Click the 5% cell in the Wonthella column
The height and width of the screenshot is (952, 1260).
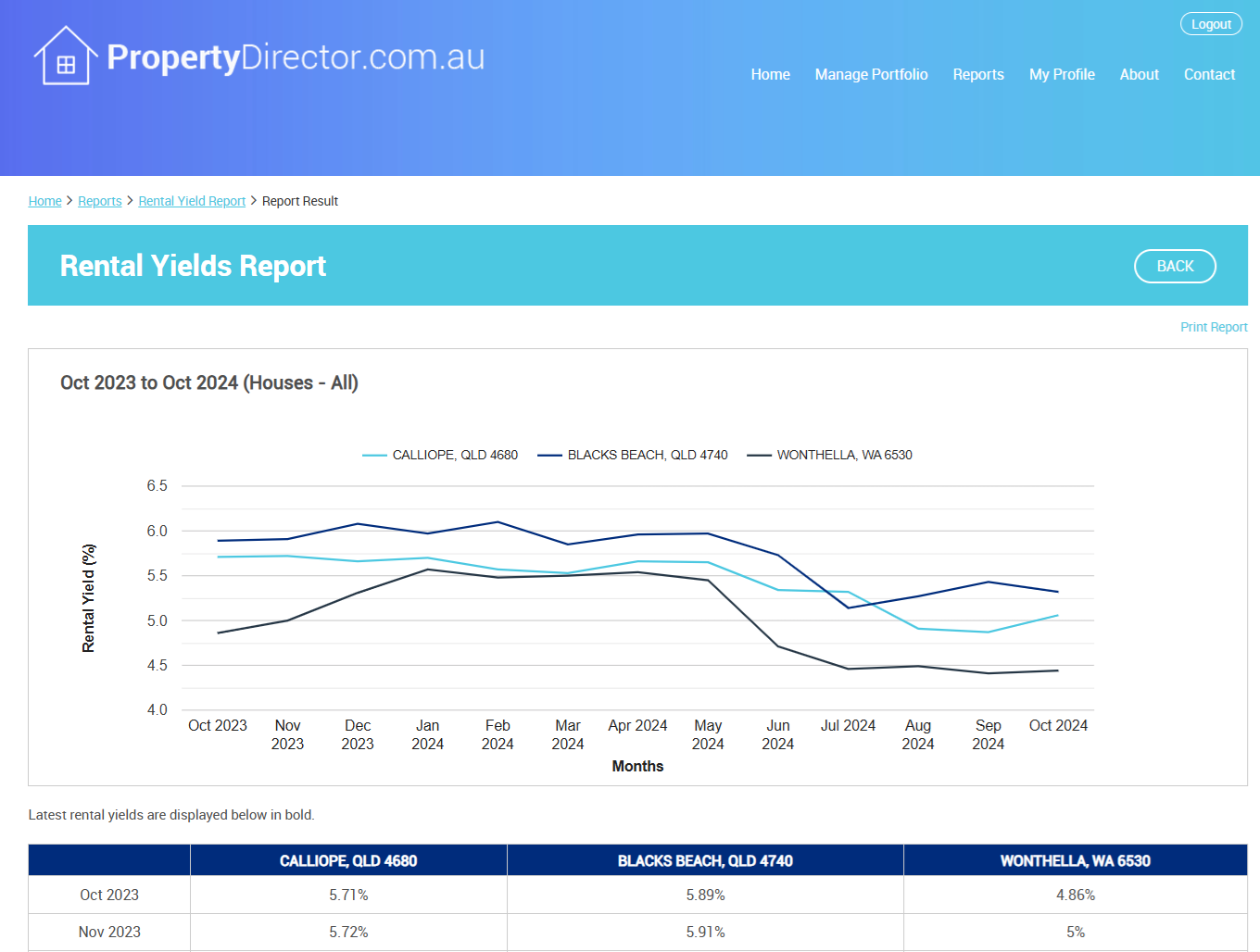1075,932
